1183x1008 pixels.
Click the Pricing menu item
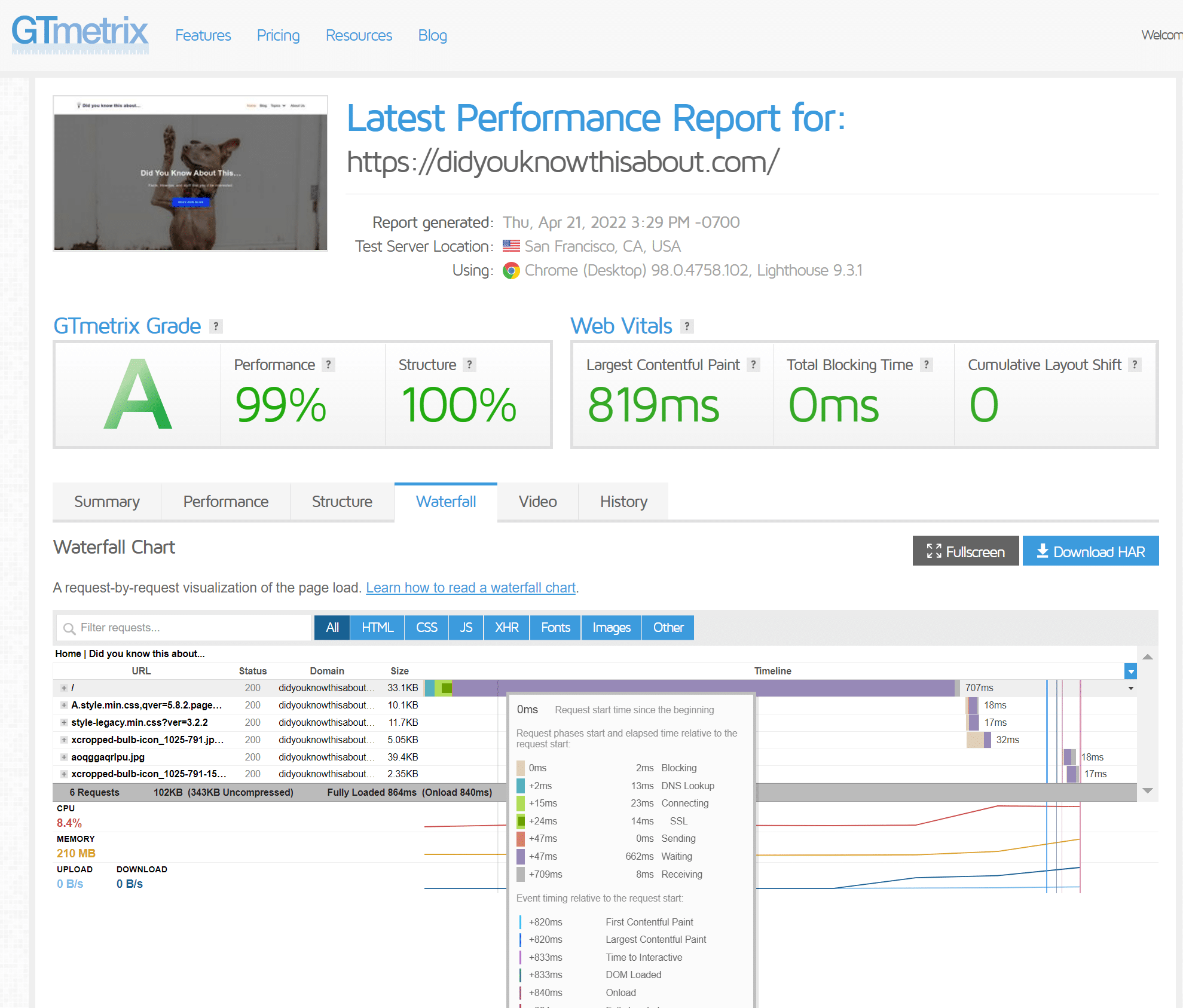pos(278,35)
